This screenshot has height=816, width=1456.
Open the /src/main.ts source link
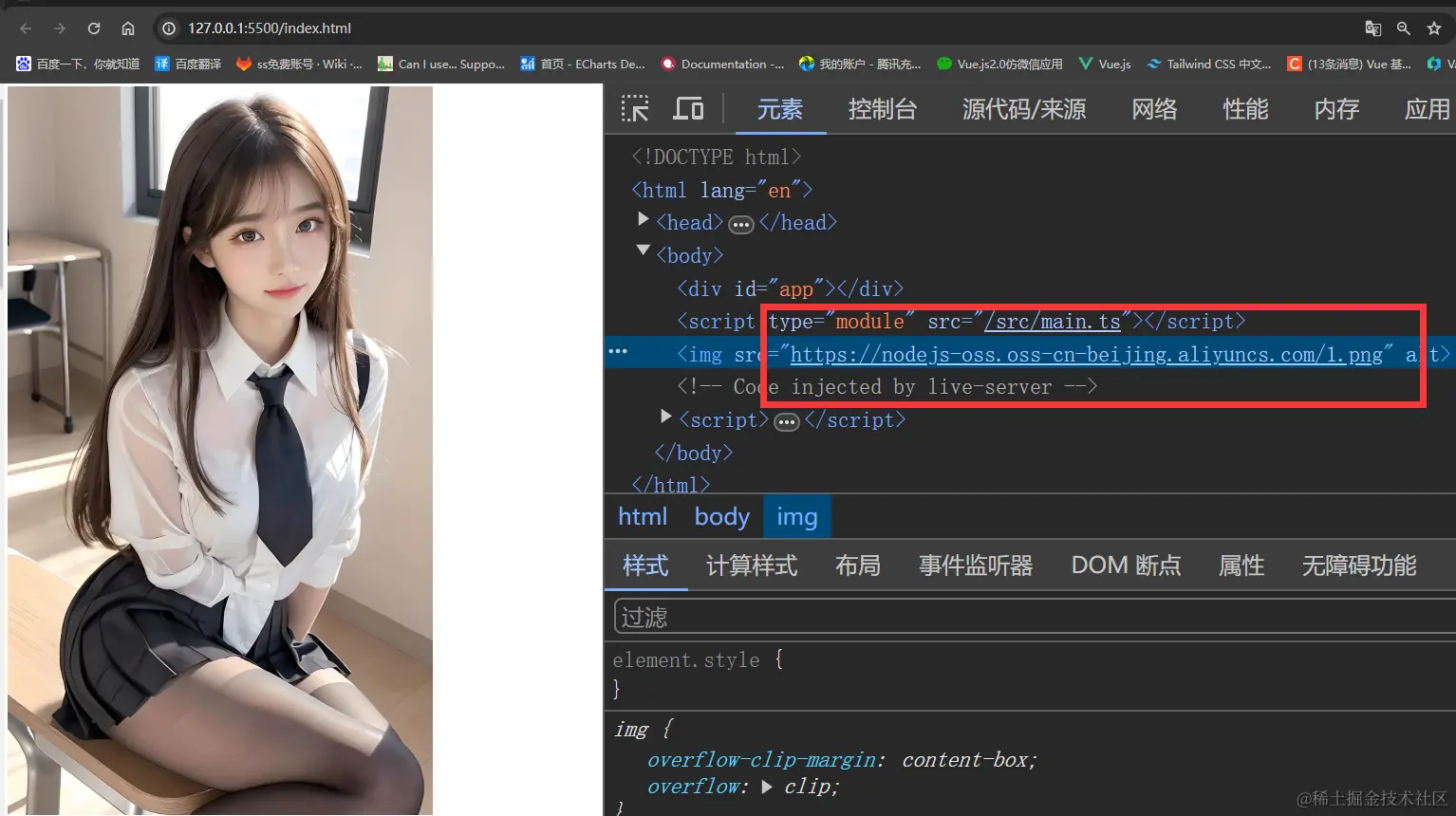(1053, 322)
